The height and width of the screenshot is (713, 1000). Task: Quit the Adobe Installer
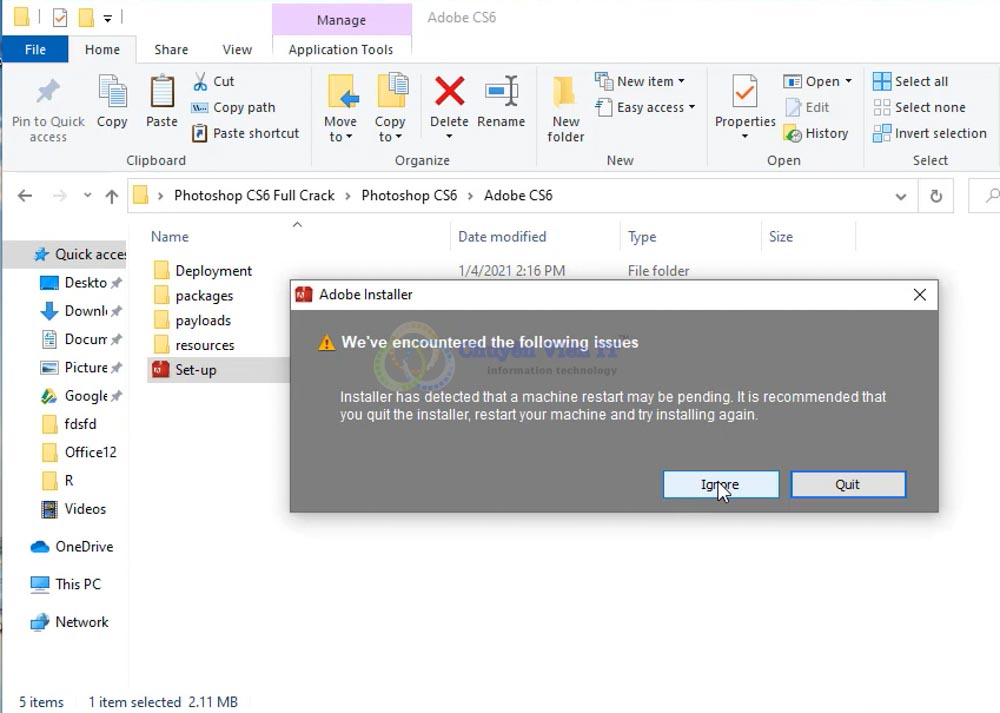847,484
